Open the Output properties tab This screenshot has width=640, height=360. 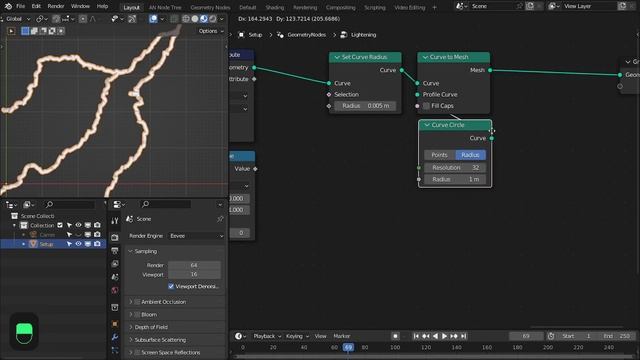pyautogui.click(x=115, y=251)
